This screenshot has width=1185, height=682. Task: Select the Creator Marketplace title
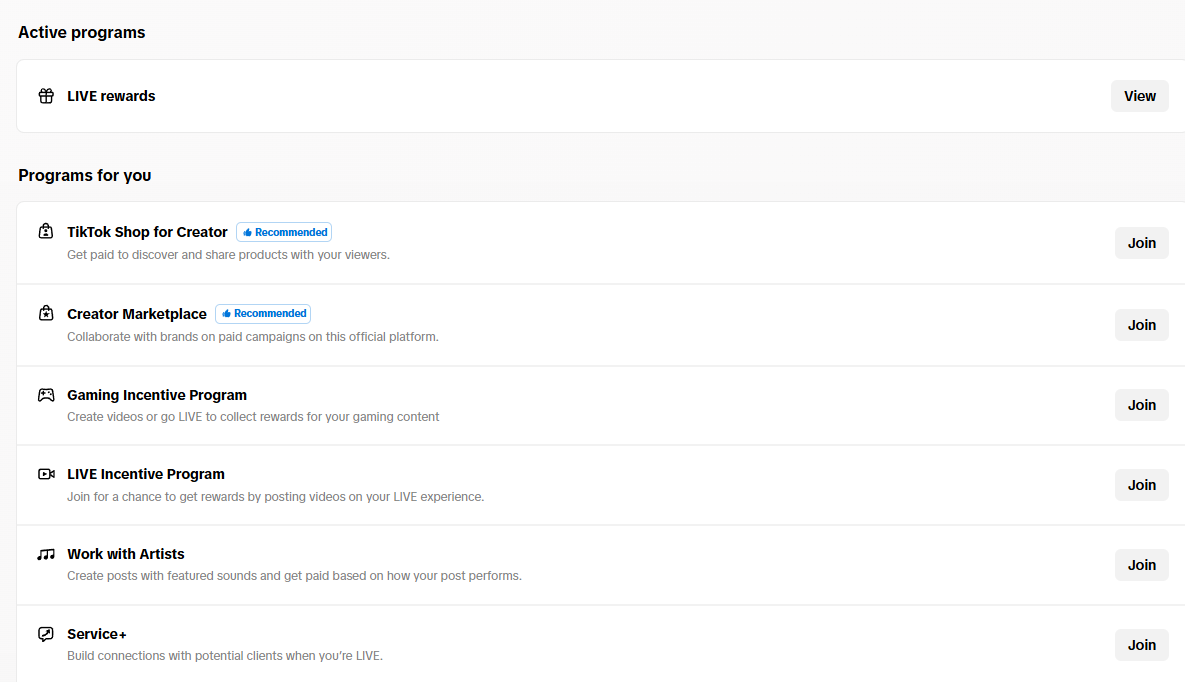(137, 314)
